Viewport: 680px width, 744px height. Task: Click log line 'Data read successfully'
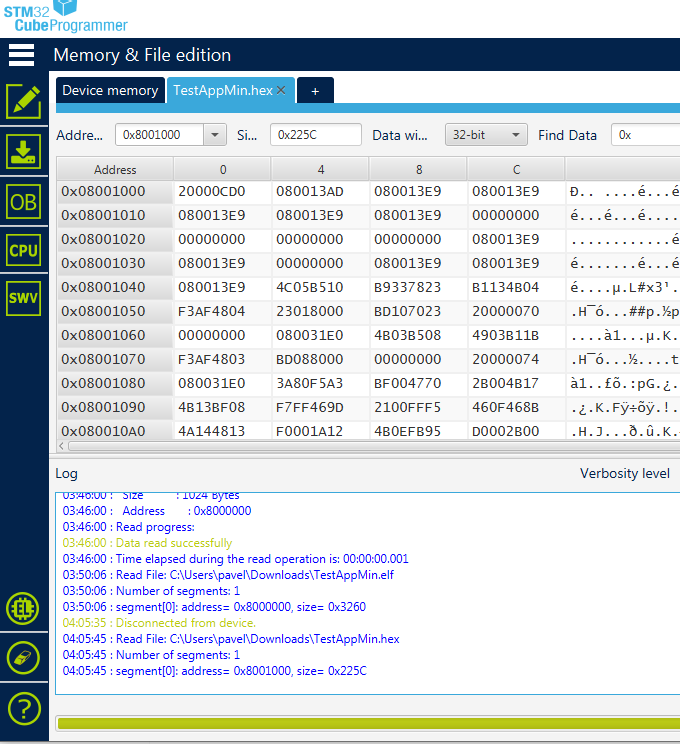(x=147, y=543)
